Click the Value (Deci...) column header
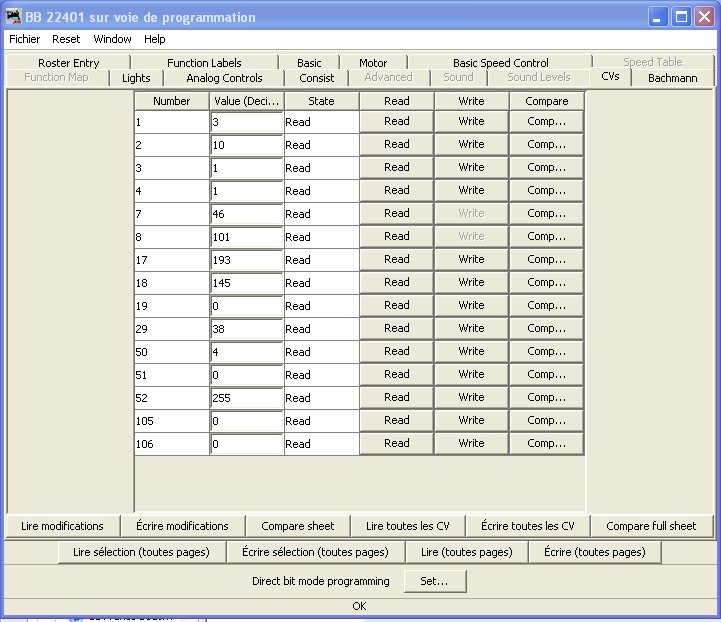 point(246,101)
